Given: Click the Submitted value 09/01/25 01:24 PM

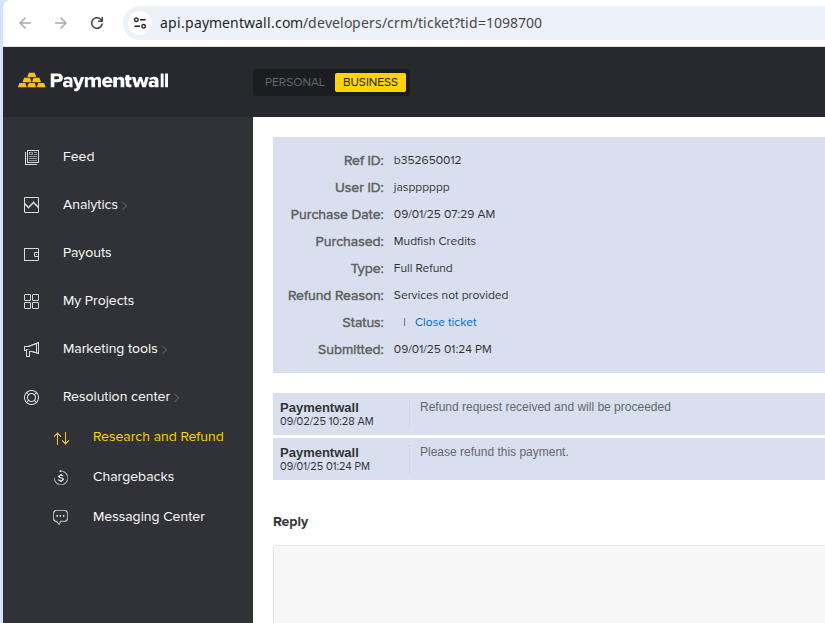Looking at the screenshot, I should tap(442, 349).
